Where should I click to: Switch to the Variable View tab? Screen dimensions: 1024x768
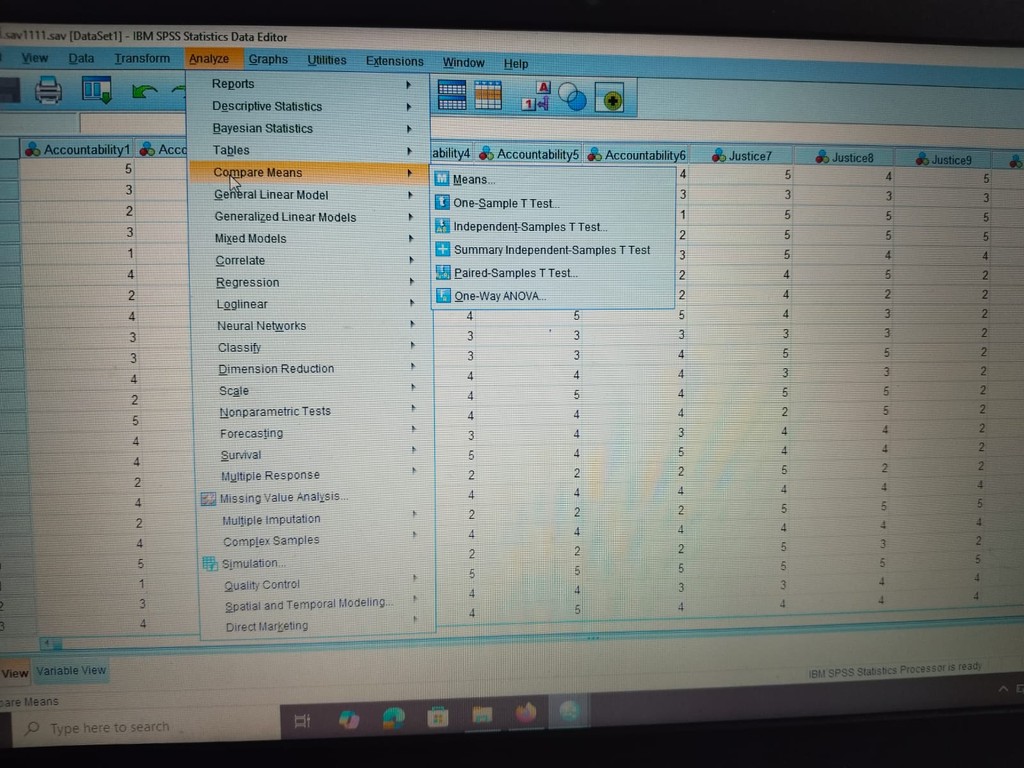click(71, 671)
